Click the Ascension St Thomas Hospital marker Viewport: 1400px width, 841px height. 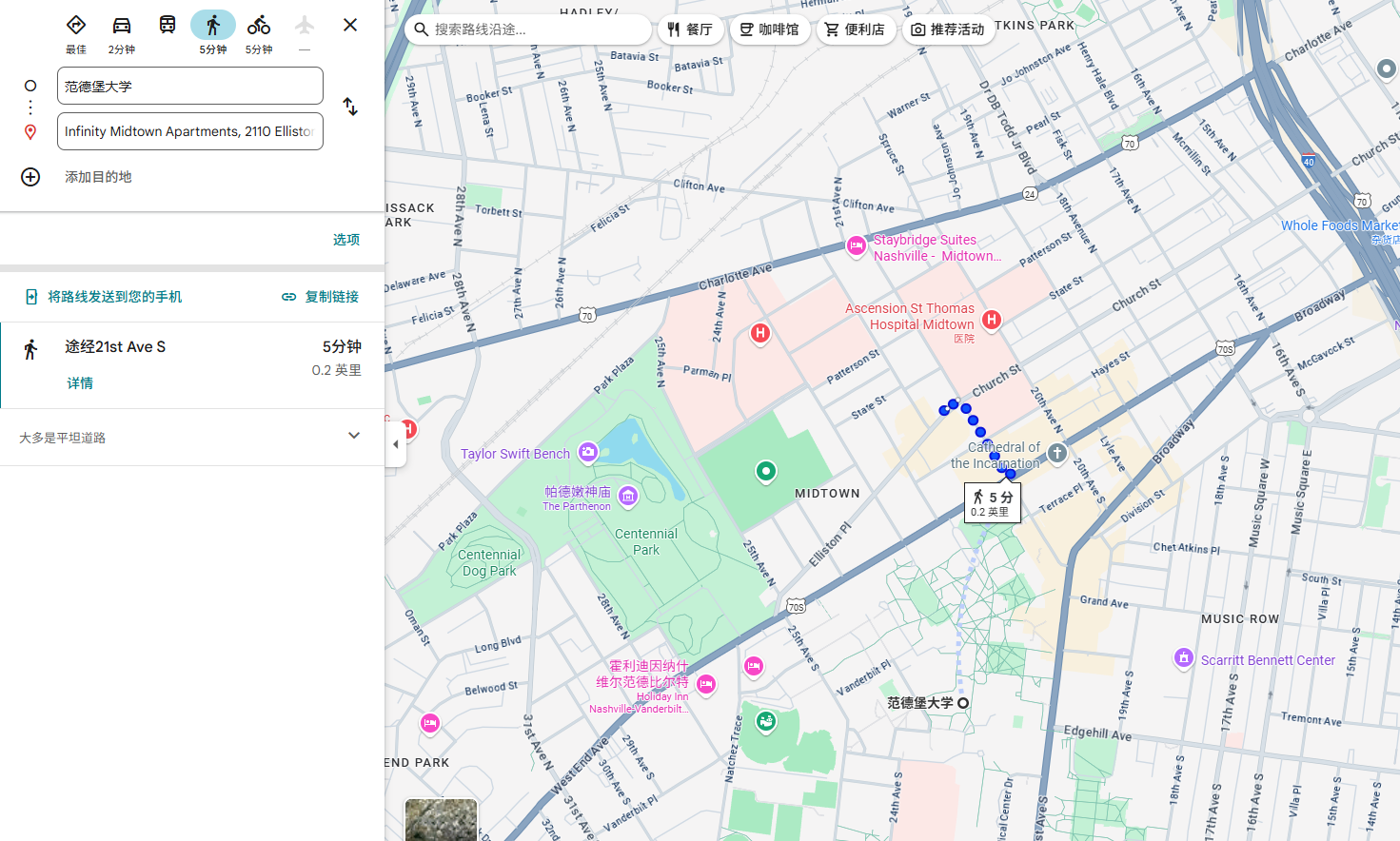(x=991, y=320)
